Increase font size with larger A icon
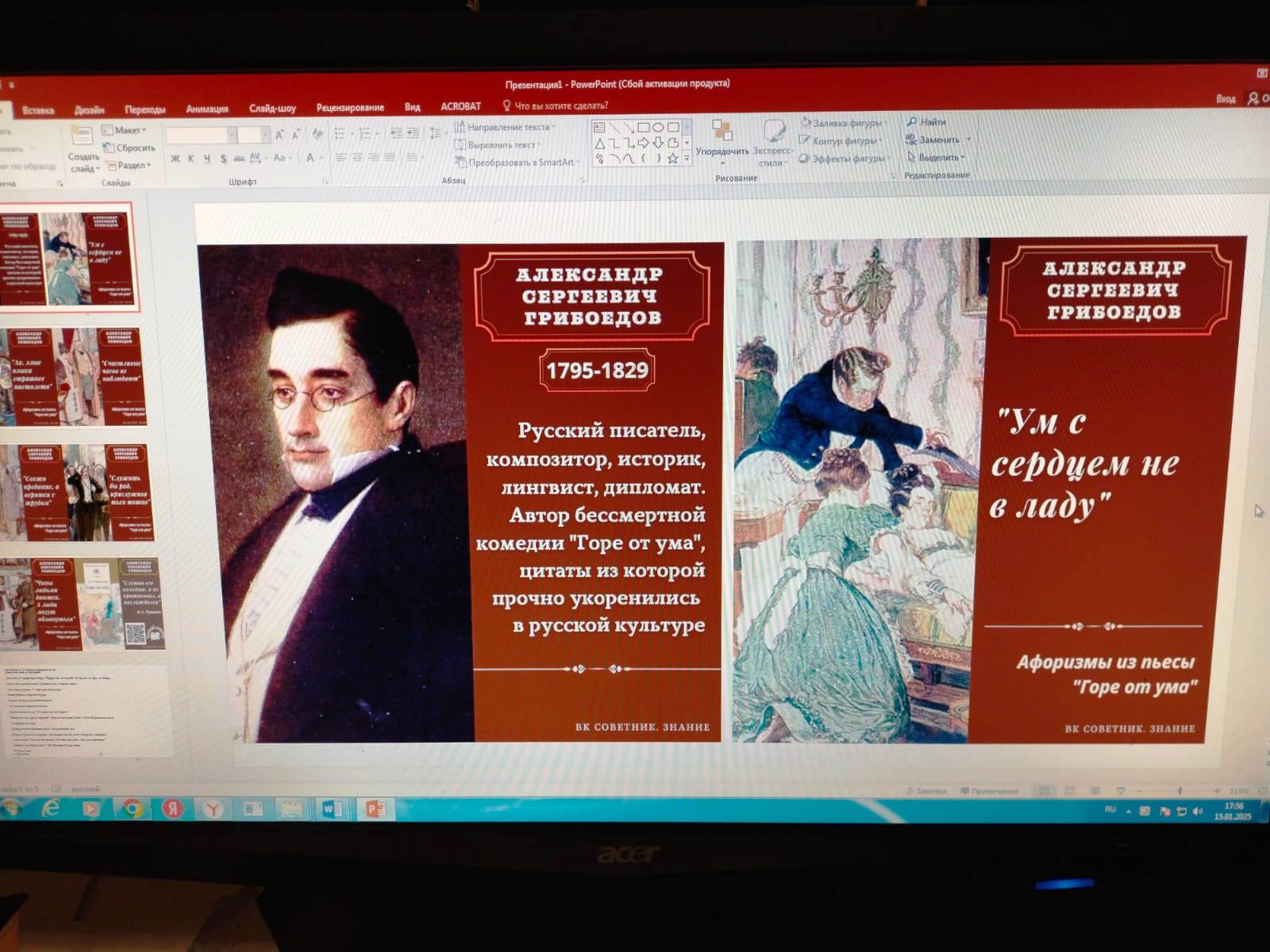Image resolution: width=1270 pixels, height=952 pixels. click(279, 135)
